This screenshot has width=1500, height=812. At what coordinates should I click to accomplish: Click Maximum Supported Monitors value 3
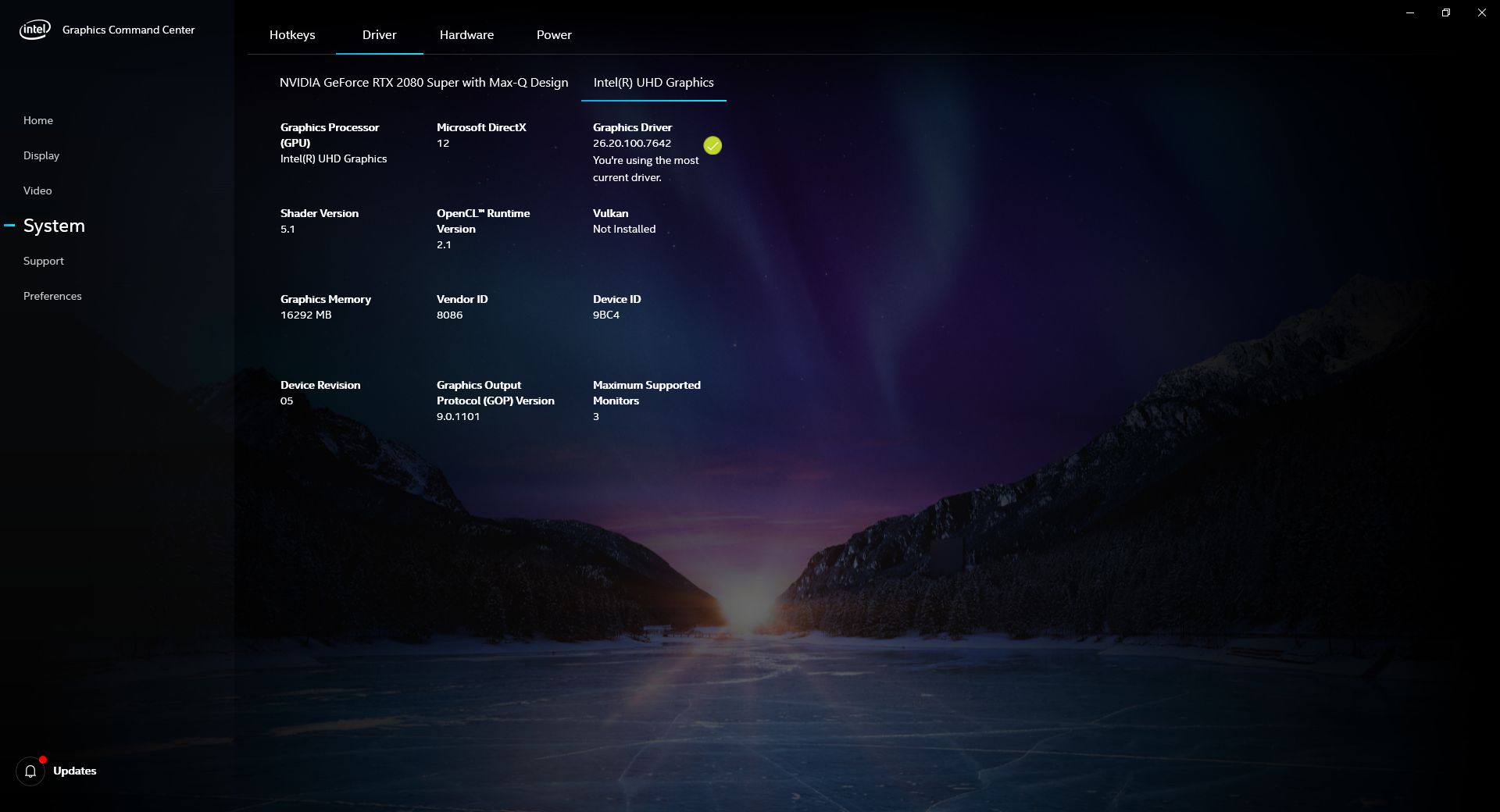tap(596, 417)
